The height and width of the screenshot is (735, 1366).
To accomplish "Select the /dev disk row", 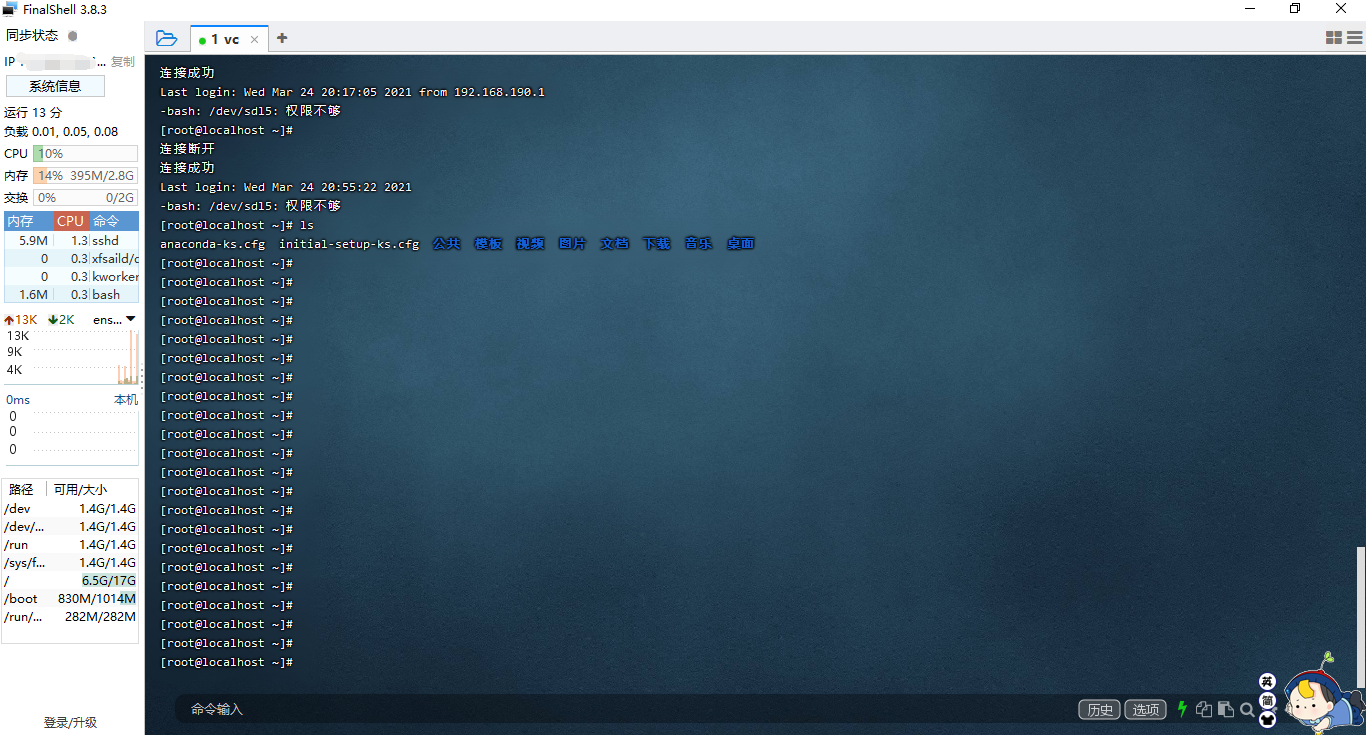I will [70, 509].
